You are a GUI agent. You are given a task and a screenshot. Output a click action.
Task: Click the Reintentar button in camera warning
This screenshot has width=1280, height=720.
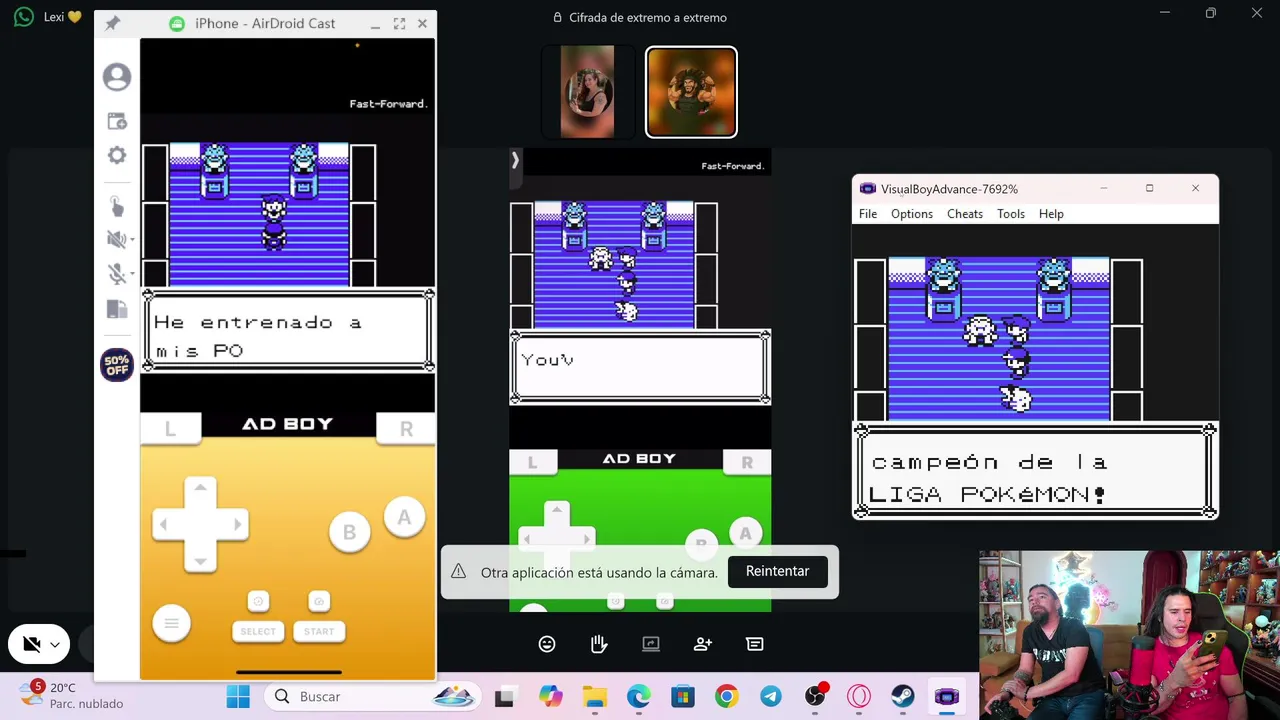[x=777, y=571]
